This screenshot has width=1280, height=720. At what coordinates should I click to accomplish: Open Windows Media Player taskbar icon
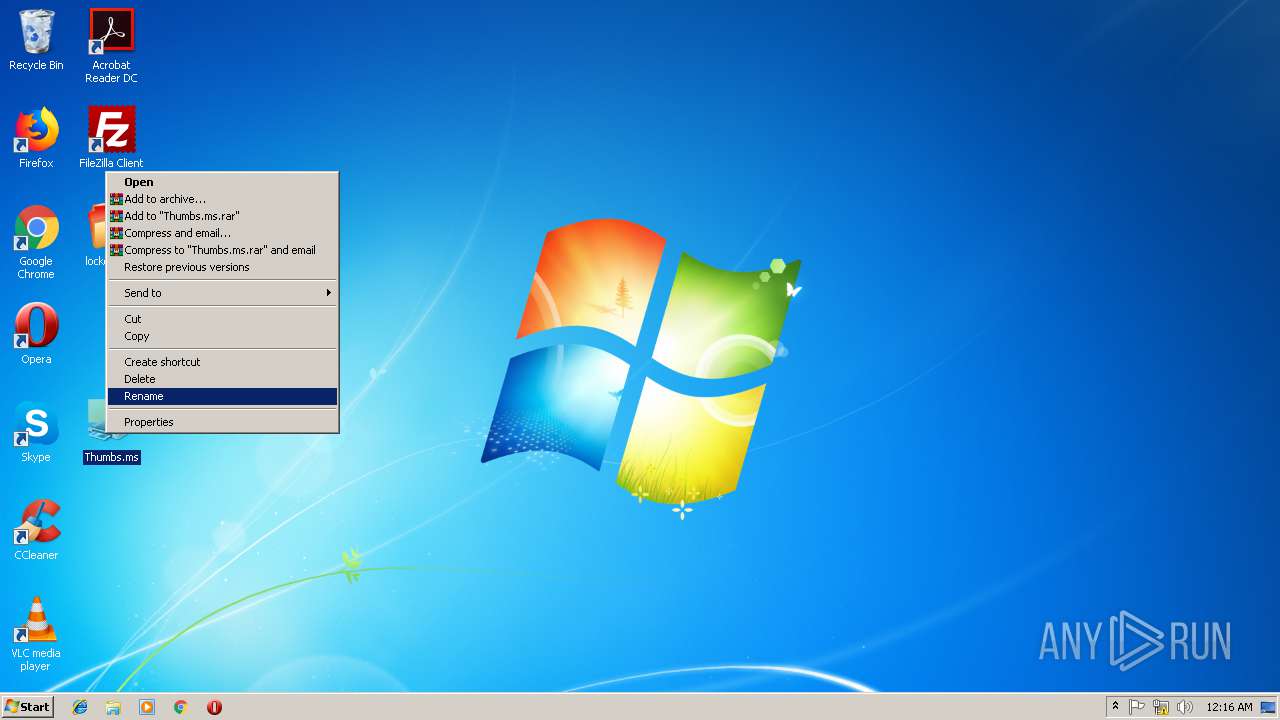pyautogui.click(x=147, y=707)
